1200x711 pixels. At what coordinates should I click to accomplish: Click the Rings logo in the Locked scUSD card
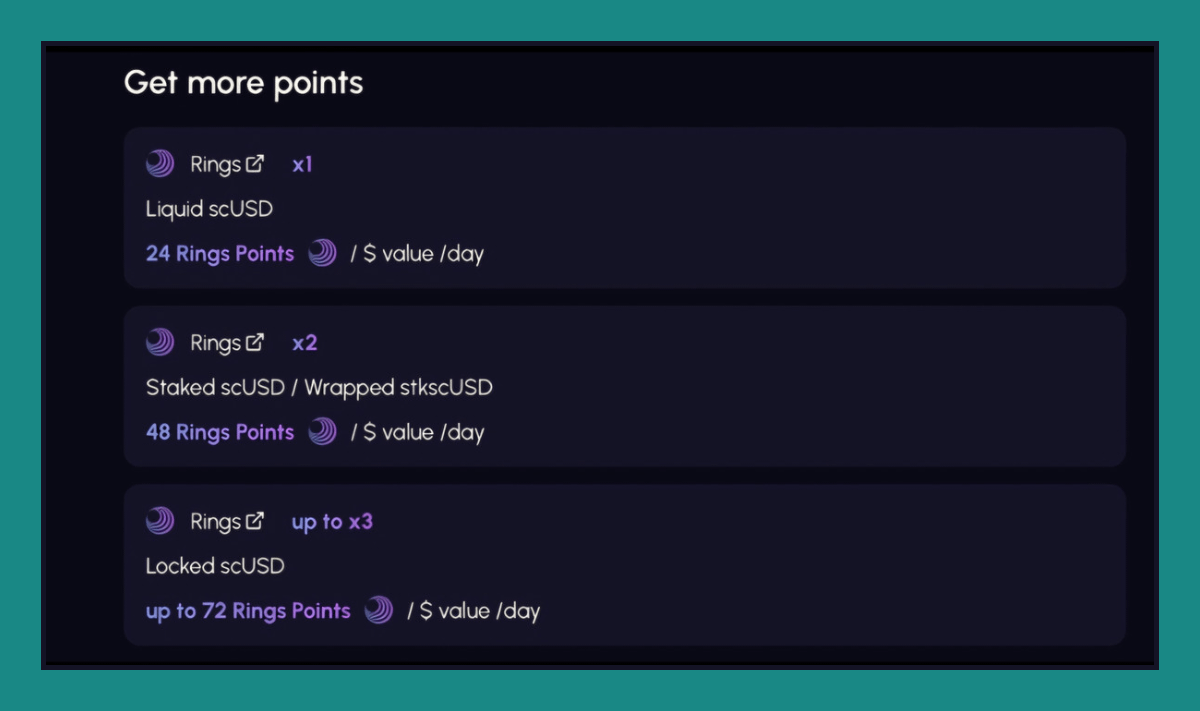160,521
